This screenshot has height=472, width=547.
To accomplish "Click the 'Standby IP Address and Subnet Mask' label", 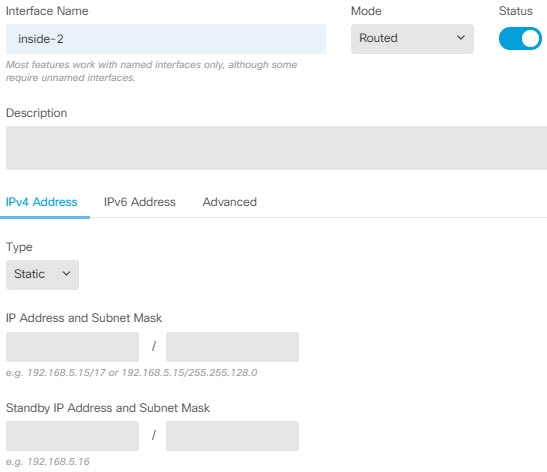I will click(108, 408).
